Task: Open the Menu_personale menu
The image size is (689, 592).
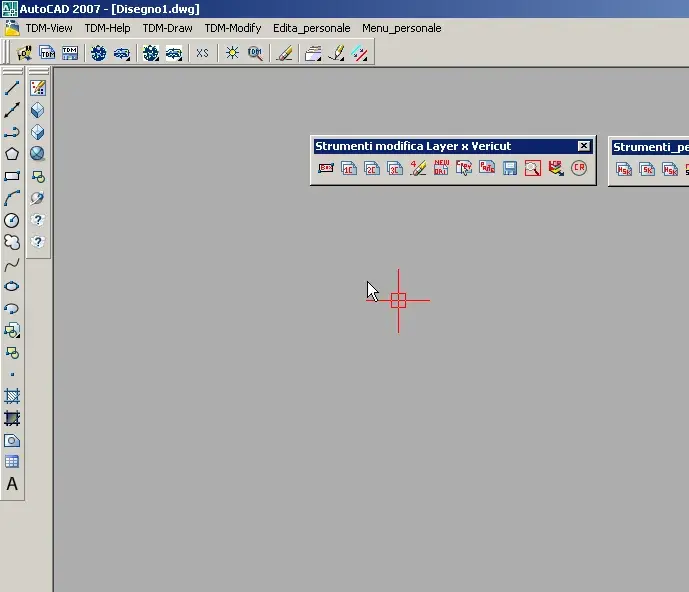Action: [x=402, y=28]
